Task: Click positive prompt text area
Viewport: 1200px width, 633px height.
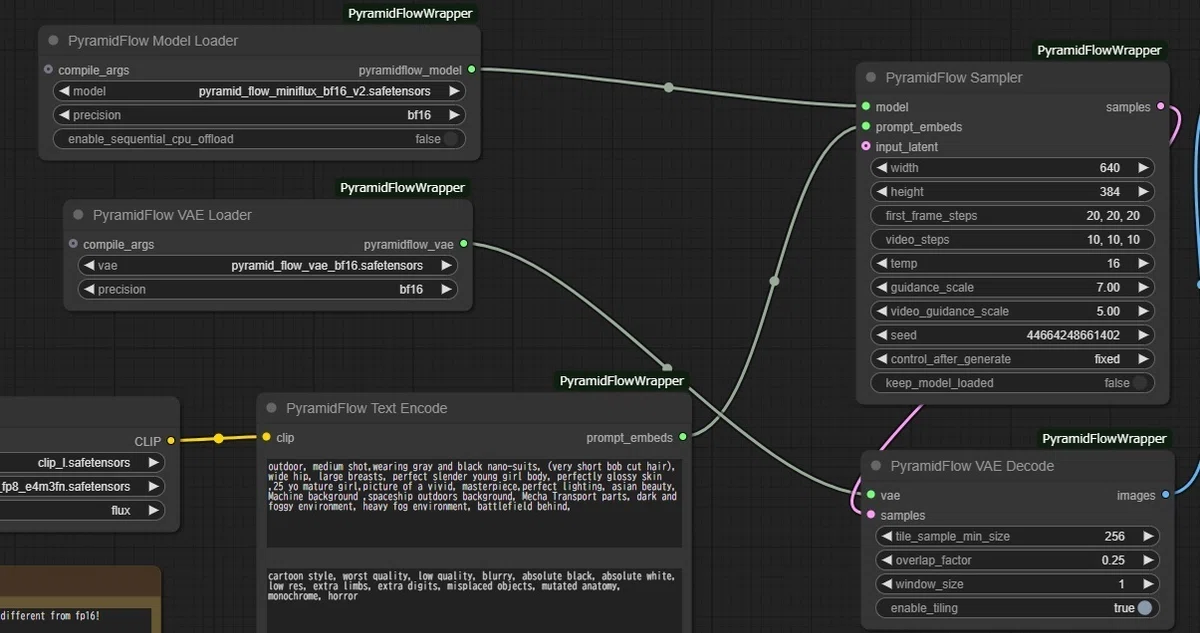Action: tap(474, 503)
